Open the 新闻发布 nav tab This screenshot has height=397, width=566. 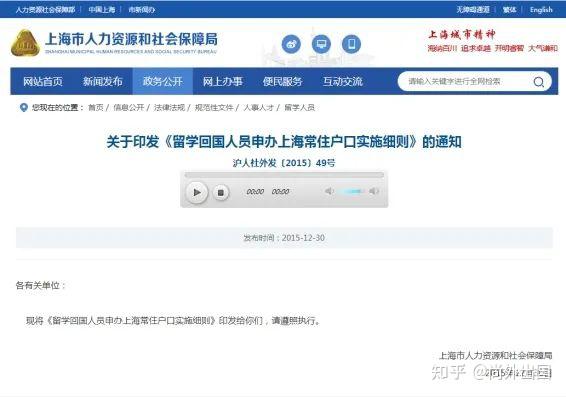[x=103, y=82]
